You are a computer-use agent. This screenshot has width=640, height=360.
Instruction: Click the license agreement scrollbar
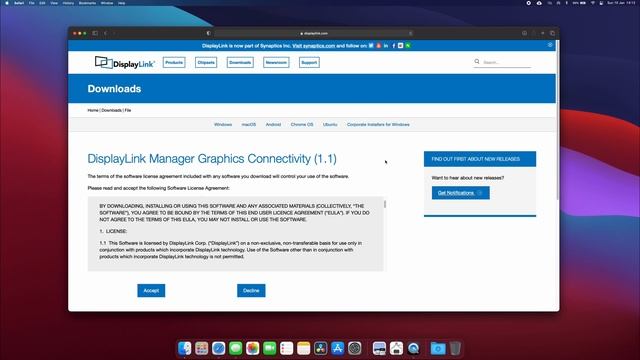384,204
